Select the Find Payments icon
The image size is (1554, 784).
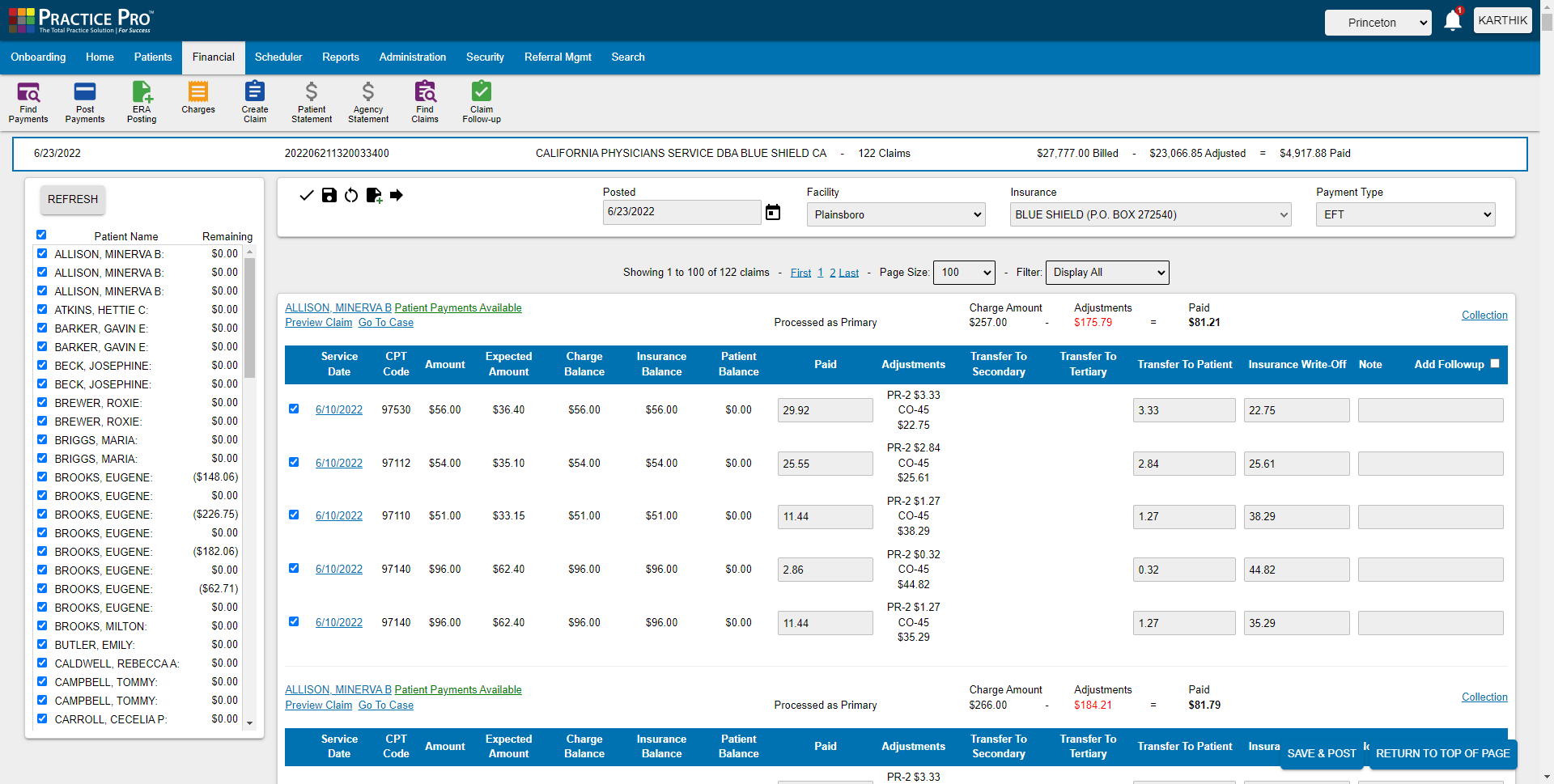[28, 101]
